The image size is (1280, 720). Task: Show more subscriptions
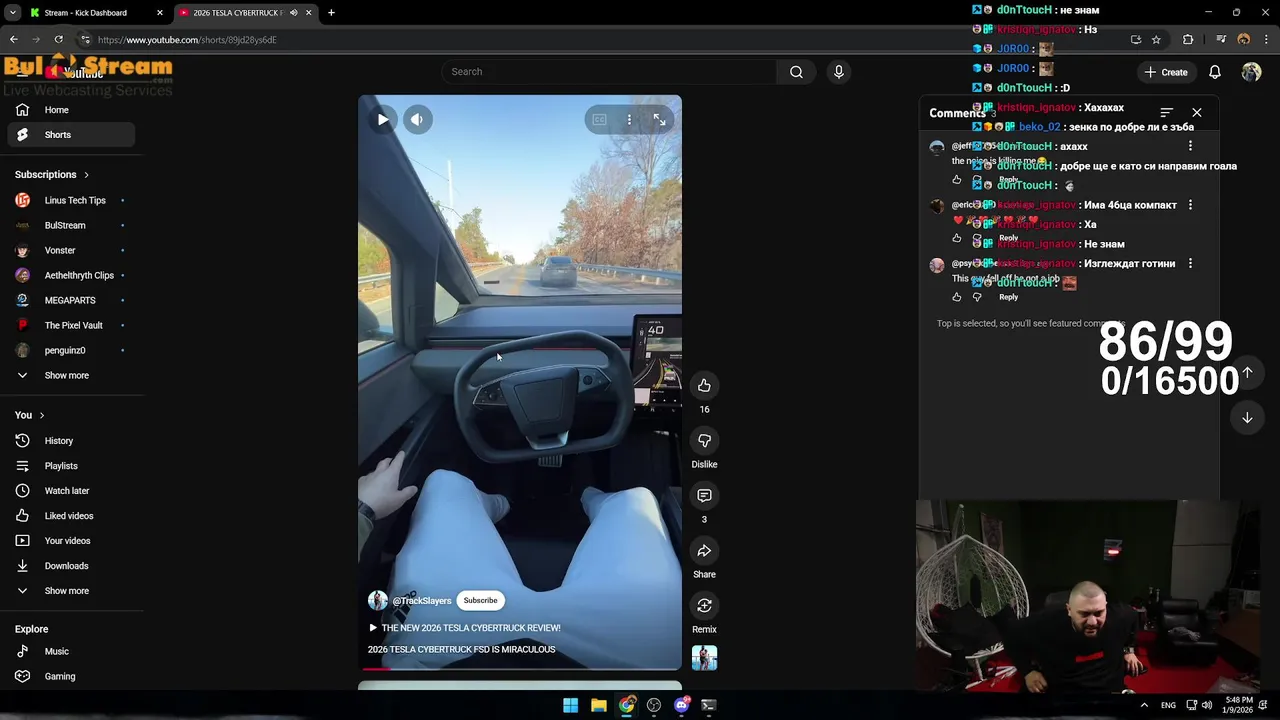point(70,375)
